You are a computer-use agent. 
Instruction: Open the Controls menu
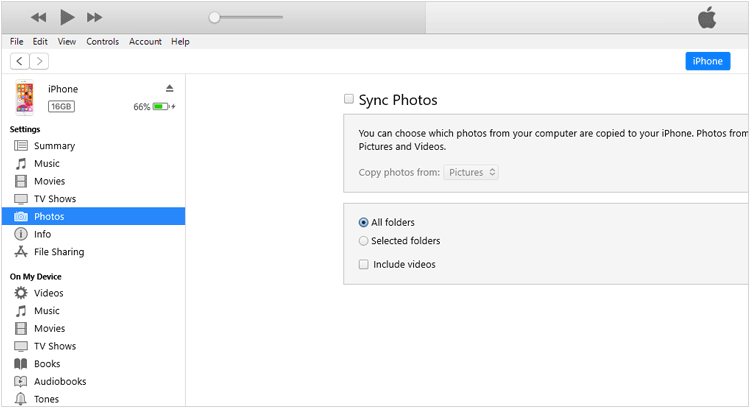pos(102,42)
